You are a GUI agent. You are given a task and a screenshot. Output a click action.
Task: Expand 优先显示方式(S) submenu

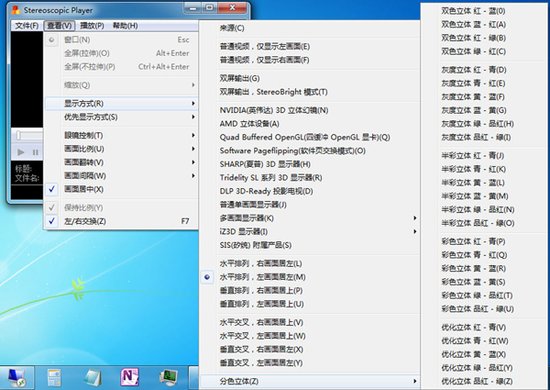click(x=121, y=117)
